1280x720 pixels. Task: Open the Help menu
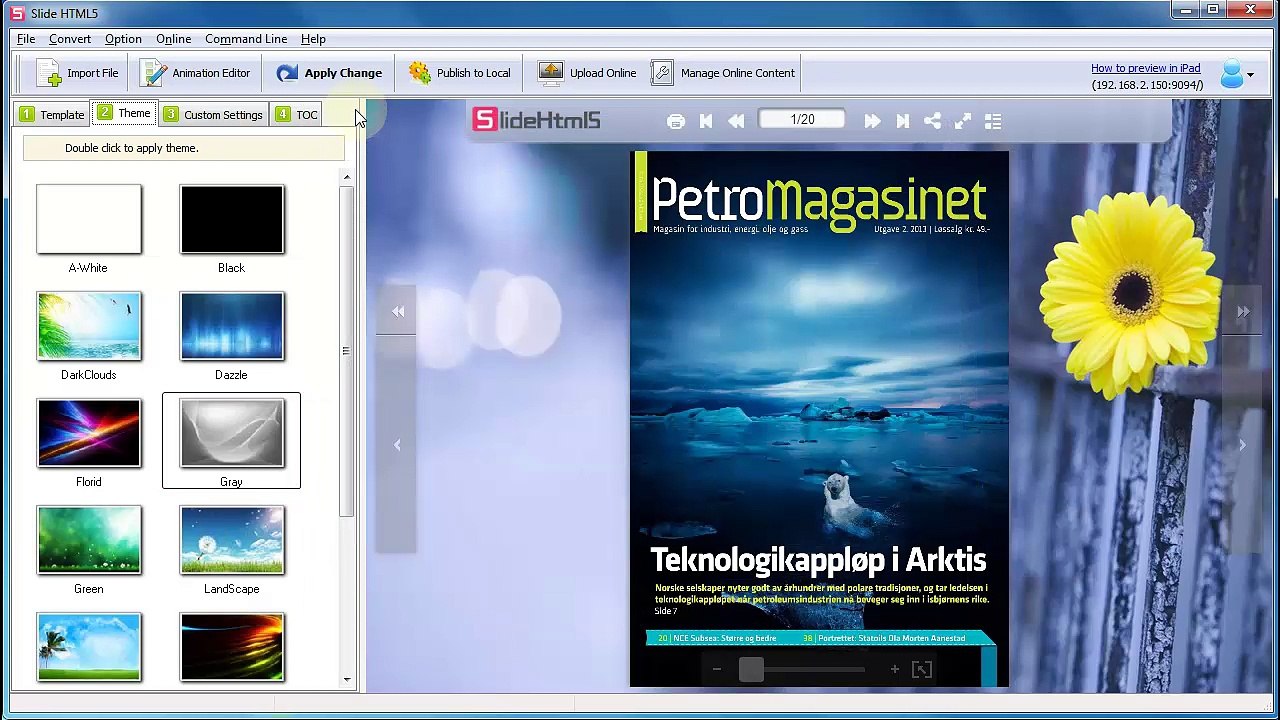tap(313, 39)
